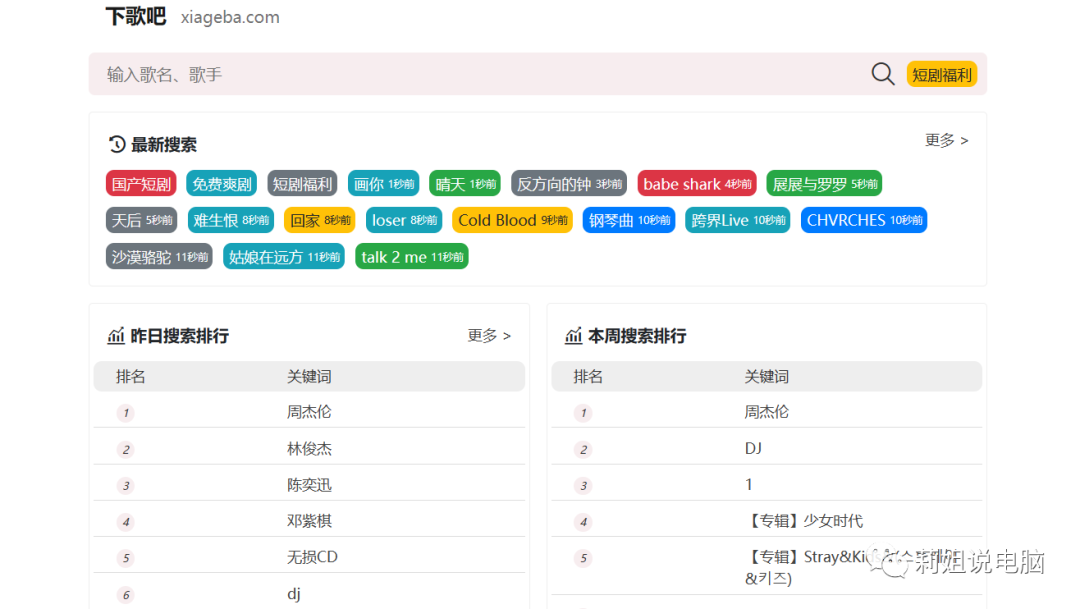Screen dimensions: 1080x609
Task: Click the 短剧福利 yellow button
Action: tap(942, 74)
